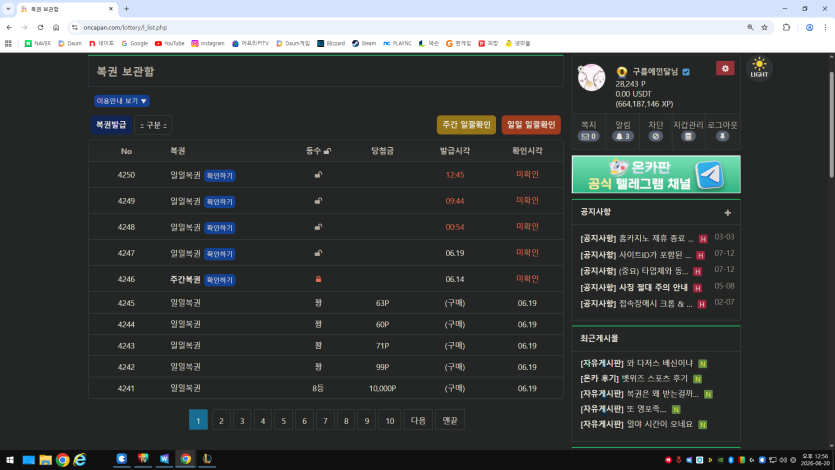
Task: Click the 일일 일괄확인 button
Action: pos(531,125)
